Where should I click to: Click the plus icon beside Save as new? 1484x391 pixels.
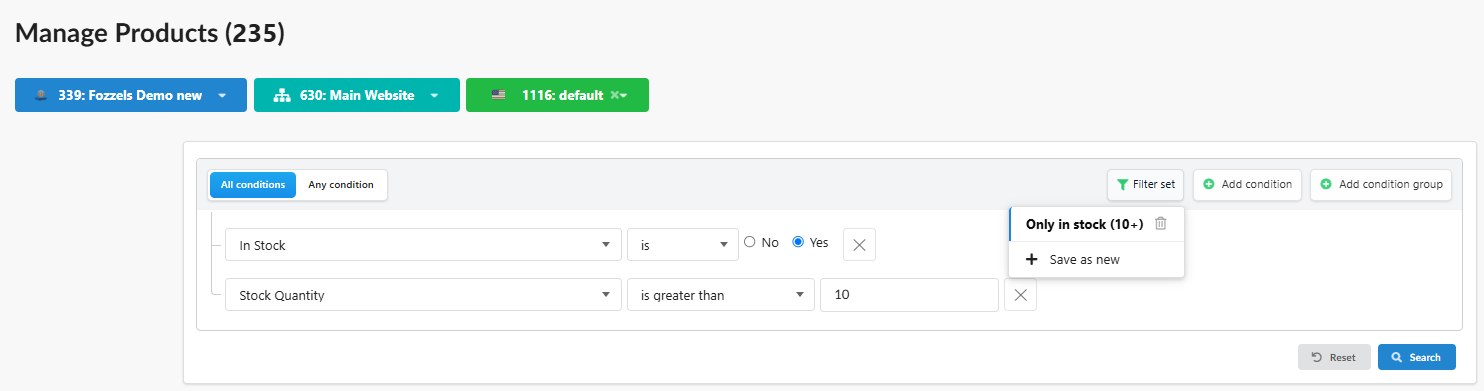point(1033,259)
